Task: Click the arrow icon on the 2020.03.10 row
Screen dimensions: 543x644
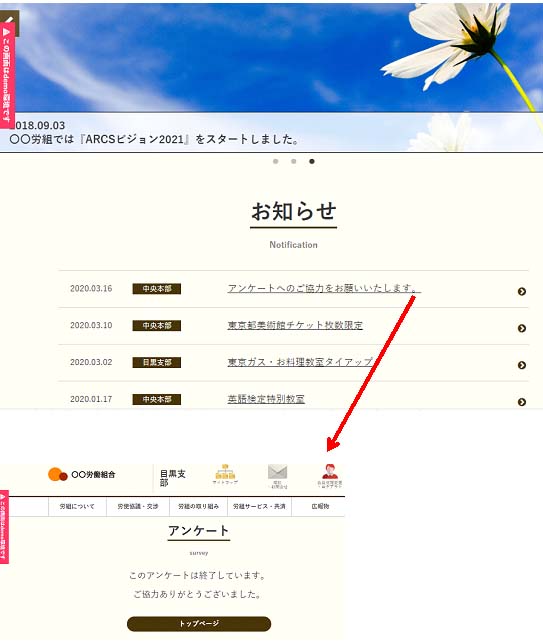Action: click(522, 328)
